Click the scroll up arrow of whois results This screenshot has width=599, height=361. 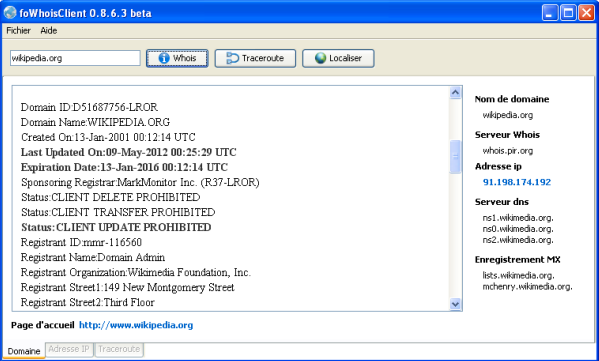[x=455, y=92]
